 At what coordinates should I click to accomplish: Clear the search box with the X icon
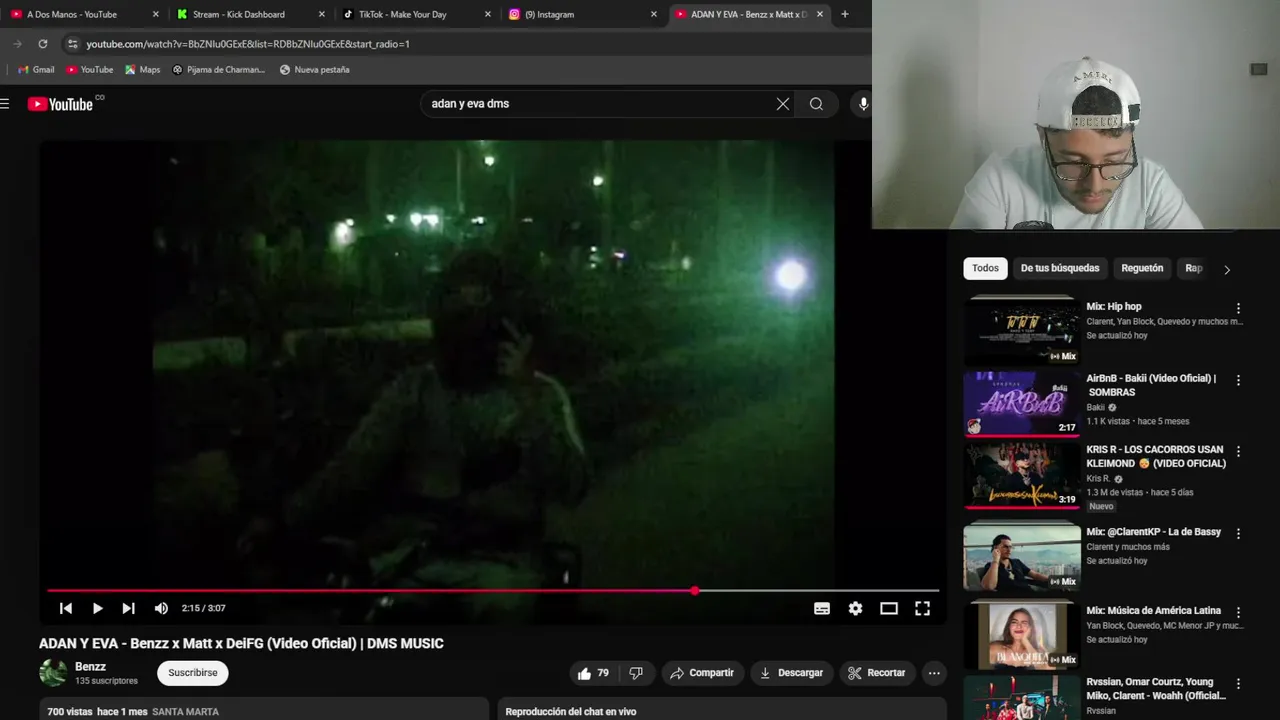[x=783, y=104]
